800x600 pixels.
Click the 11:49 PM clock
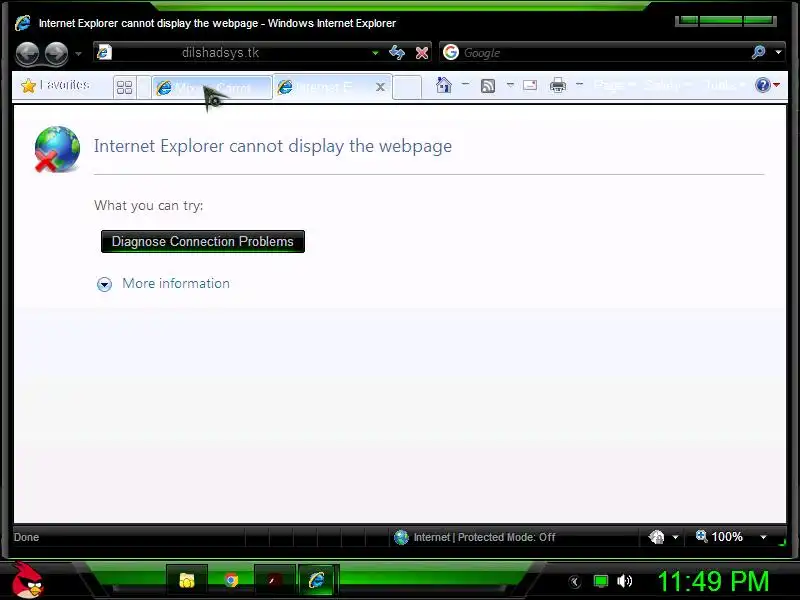(713, 581)
